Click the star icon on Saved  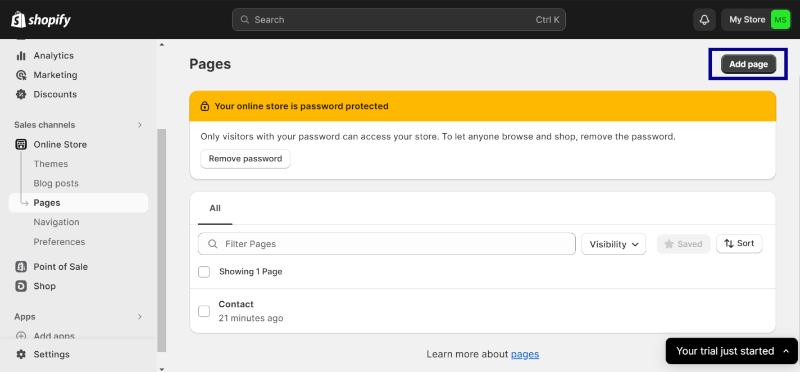pos(669,244)
